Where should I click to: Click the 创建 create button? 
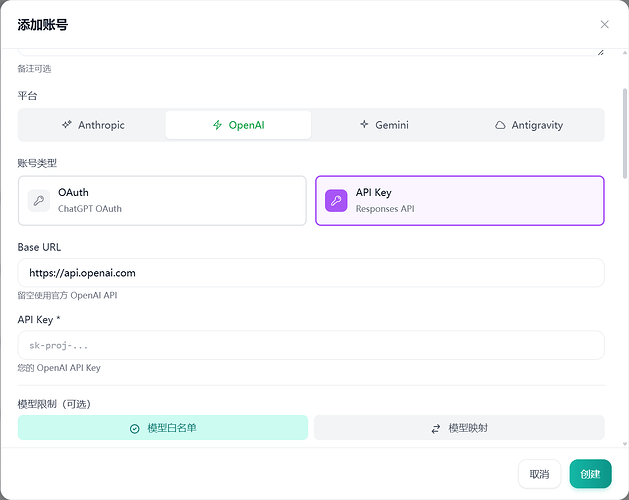(x=590, y=474)
